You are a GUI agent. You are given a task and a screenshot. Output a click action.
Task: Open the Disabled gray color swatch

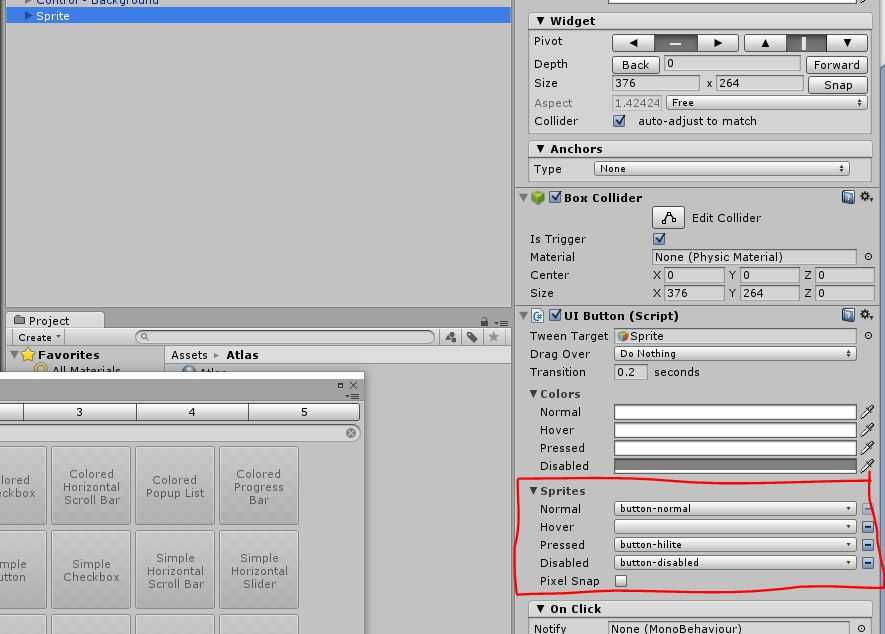coord(735,466)
